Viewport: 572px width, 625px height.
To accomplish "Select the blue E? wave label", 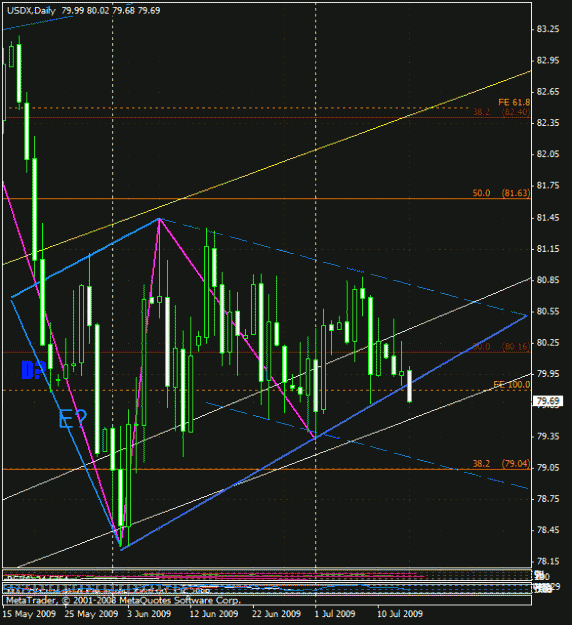I will pos(72,419).
